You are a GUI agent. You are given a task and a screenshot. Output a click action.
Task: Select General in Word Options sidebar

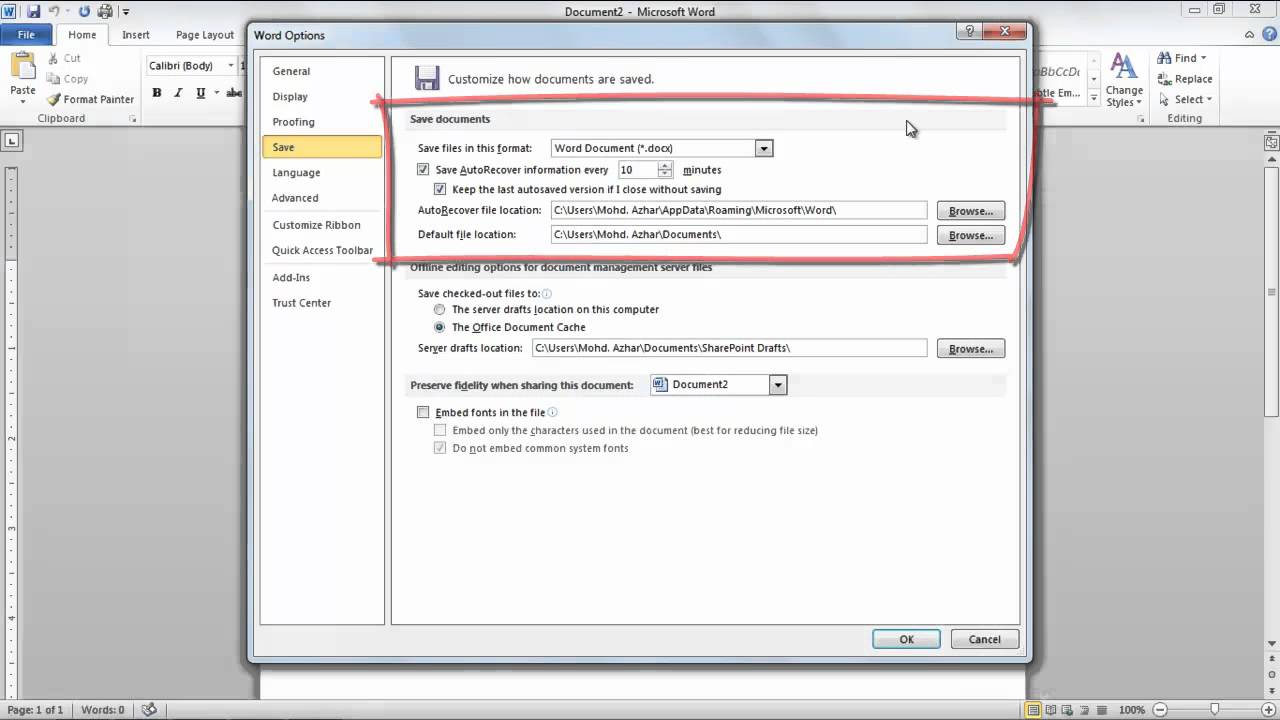point(322,71)
